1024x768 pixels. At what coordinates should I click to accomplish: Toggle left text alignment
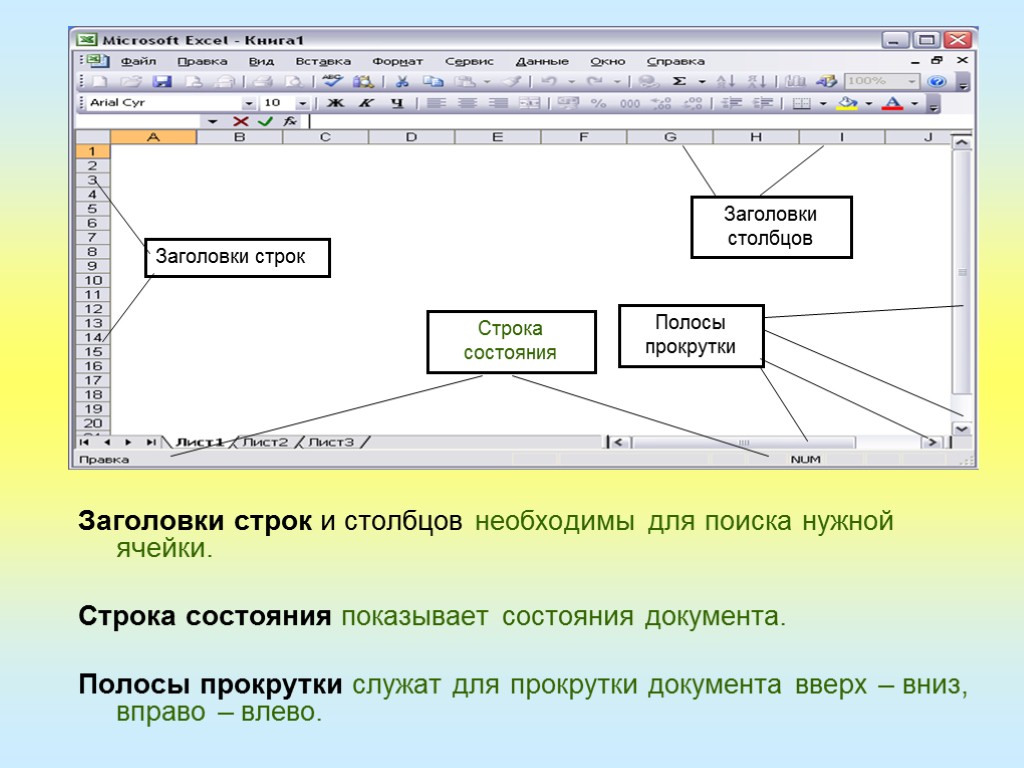point(436,103)
